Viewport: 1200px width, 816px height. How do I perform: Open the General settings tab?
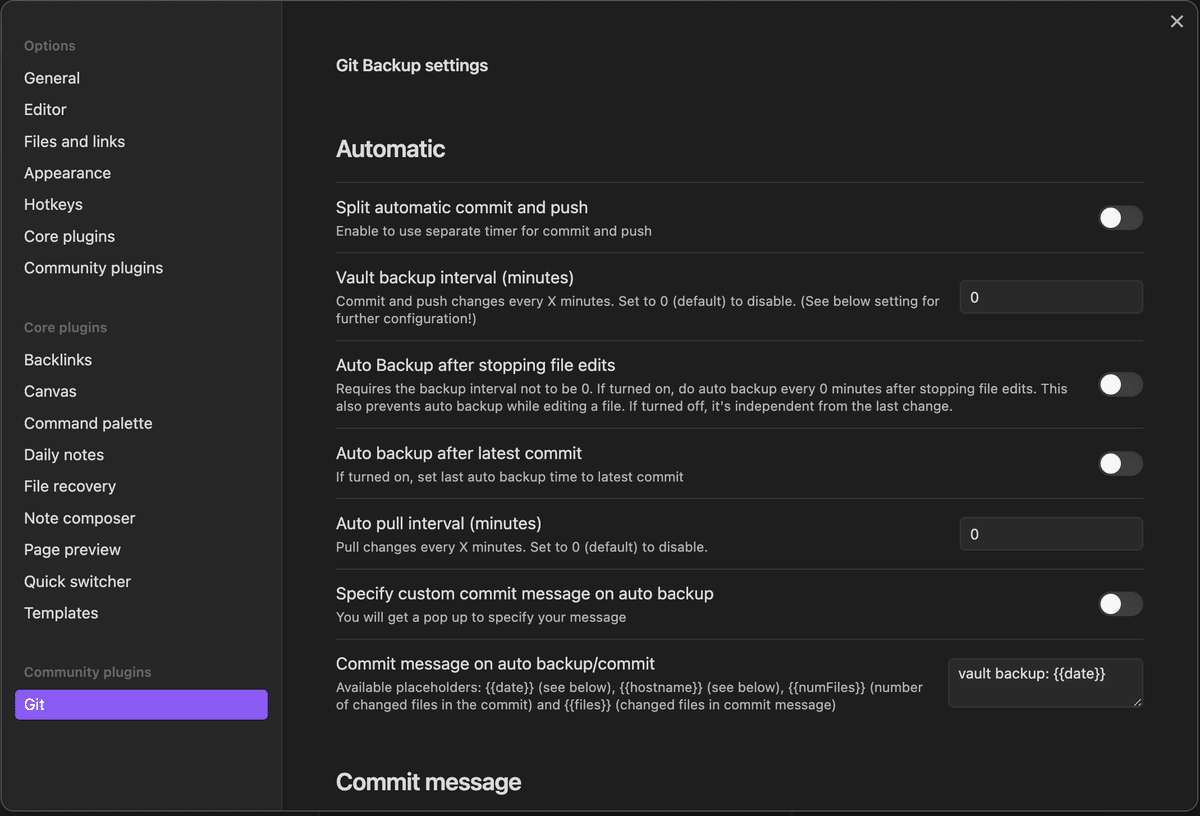click(x=52, y=78)
